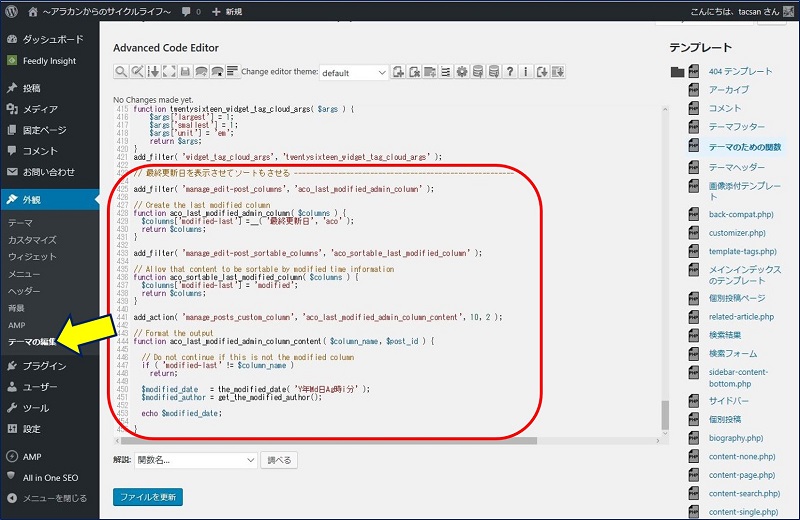Image resolution: width=800 pixels, height=520 pixels.
Task: Open the editor theme dropdown
Action: coord(354,72)
